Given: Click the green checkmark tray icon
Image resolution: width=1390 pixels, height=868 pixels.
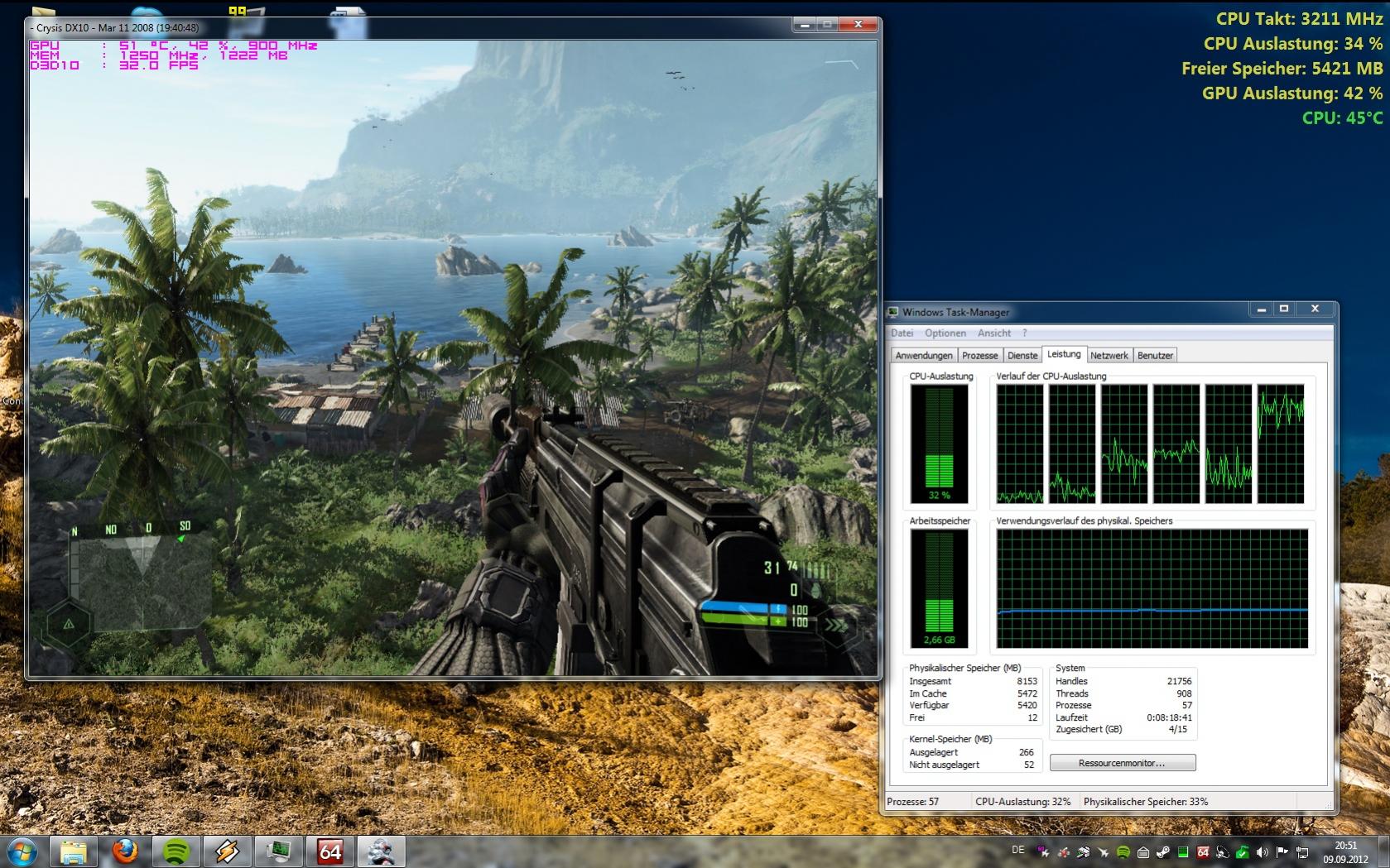Looking at the screenshot, I should click(1243, 852).
